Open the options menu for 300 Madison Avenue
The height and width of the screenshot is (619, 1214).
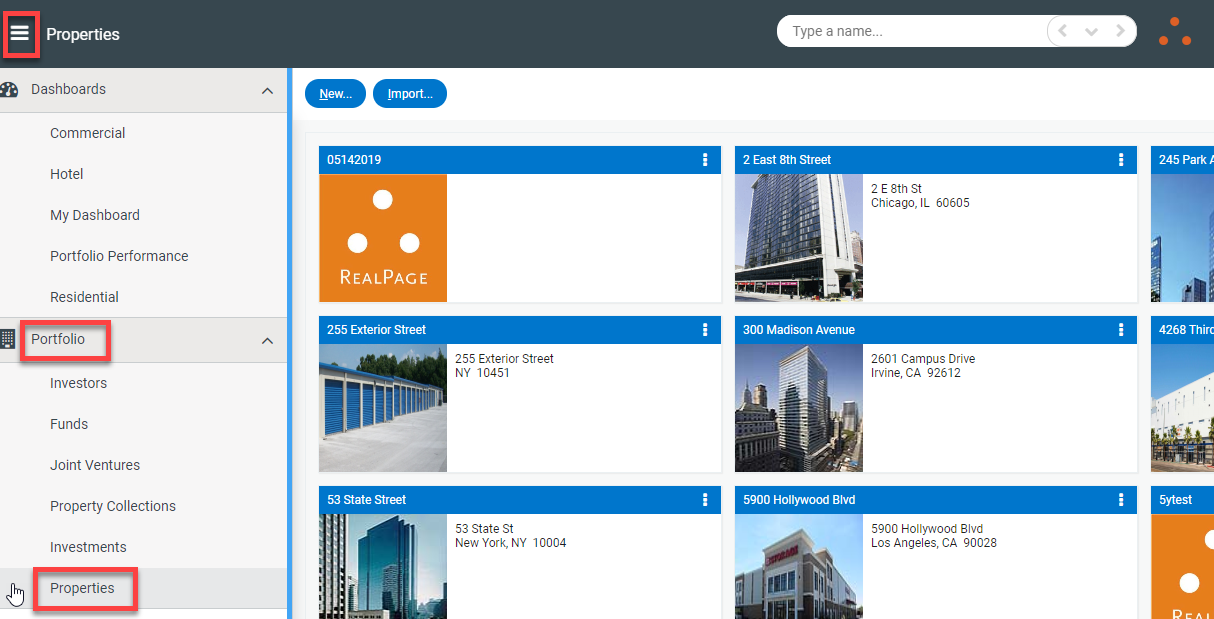coord(1121,330)
